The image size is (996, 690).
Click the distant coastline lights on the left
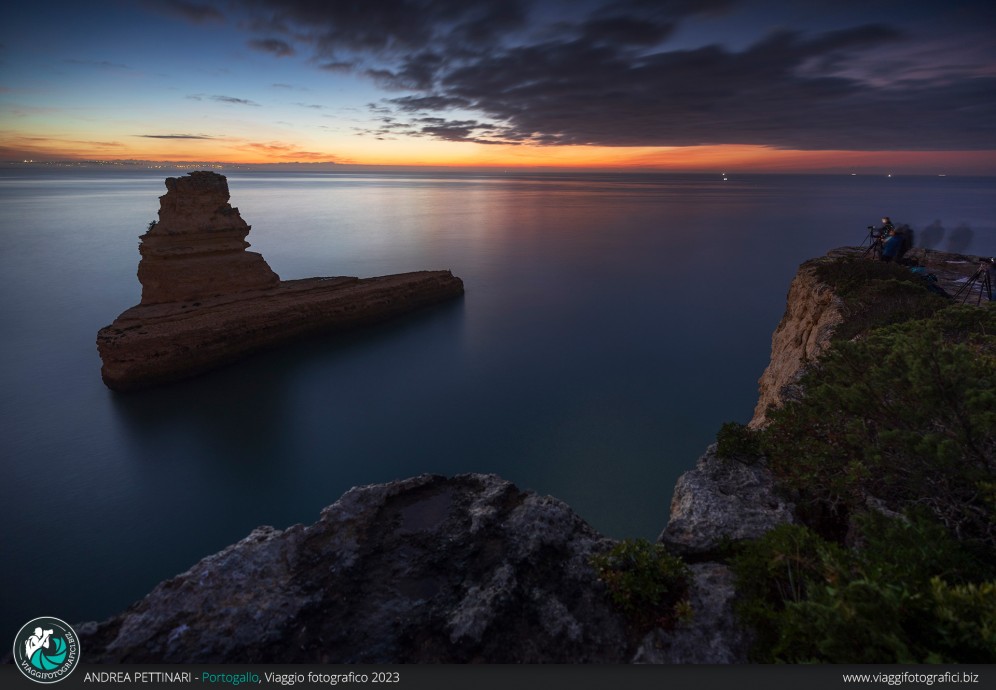[150, 163]
